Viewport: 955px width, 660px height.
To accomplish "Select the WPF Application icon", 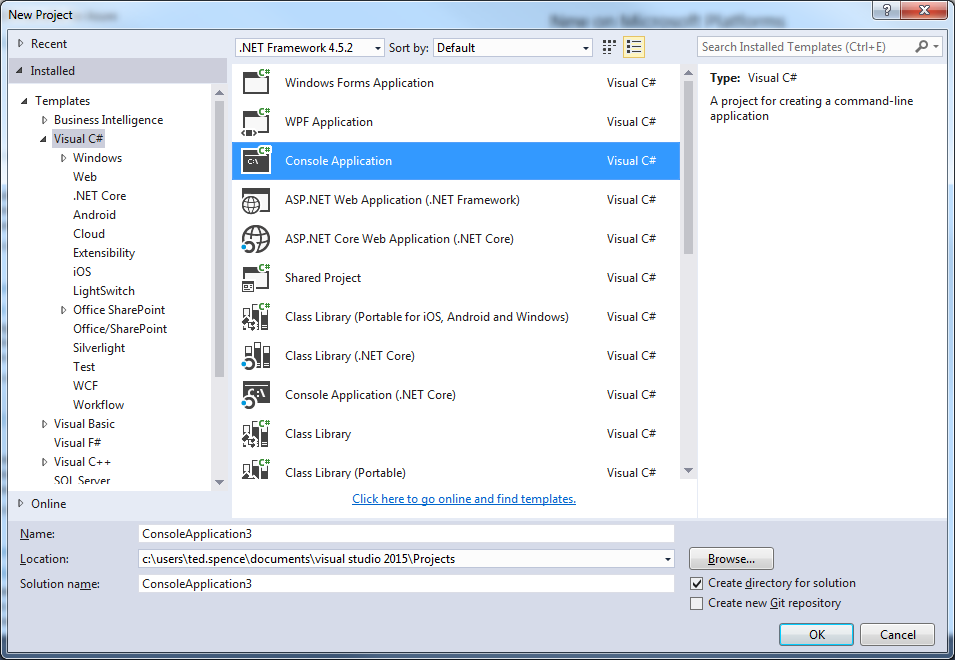I will click(256, 122).
